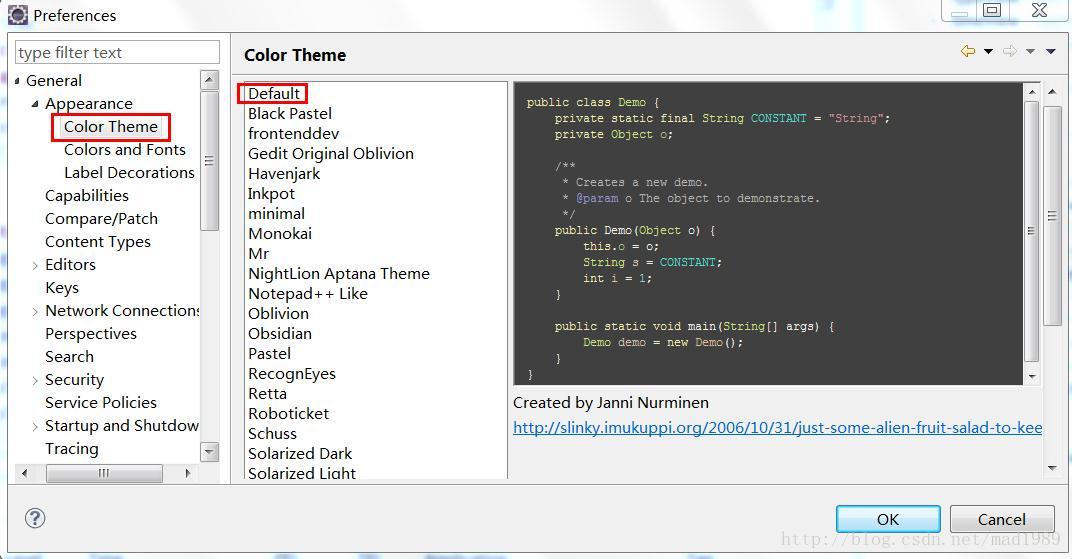Select the Solarized Dark theme
The width and height of the screenshot is (1072, 559).
tap(300, 454)
